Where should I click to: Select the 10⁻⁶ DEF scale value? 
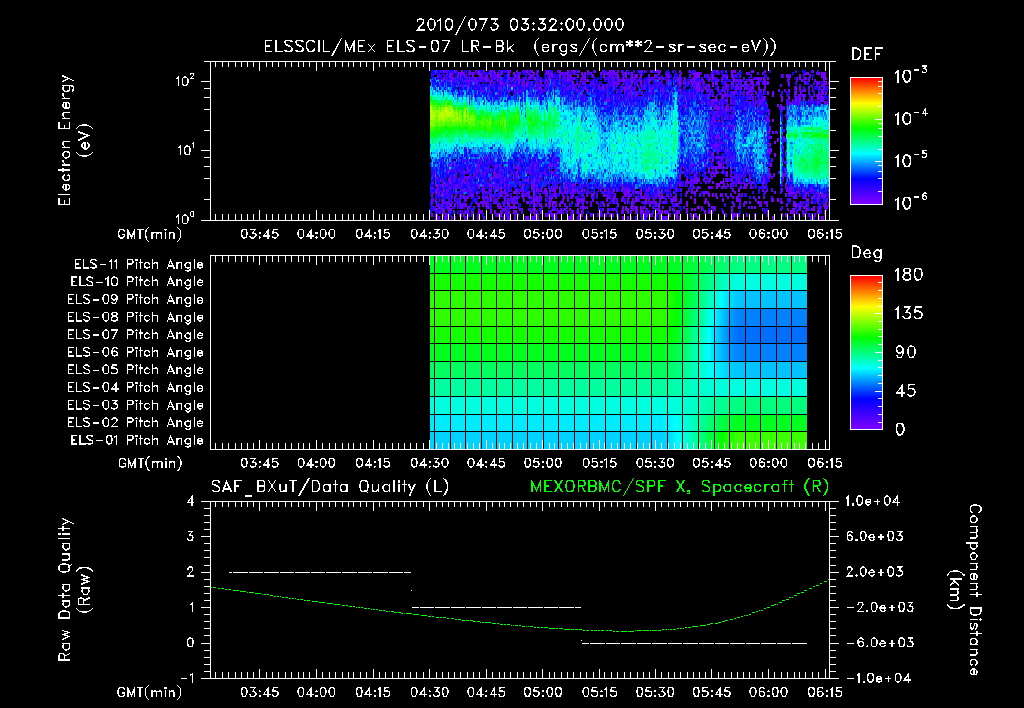[x=910, y=202]
